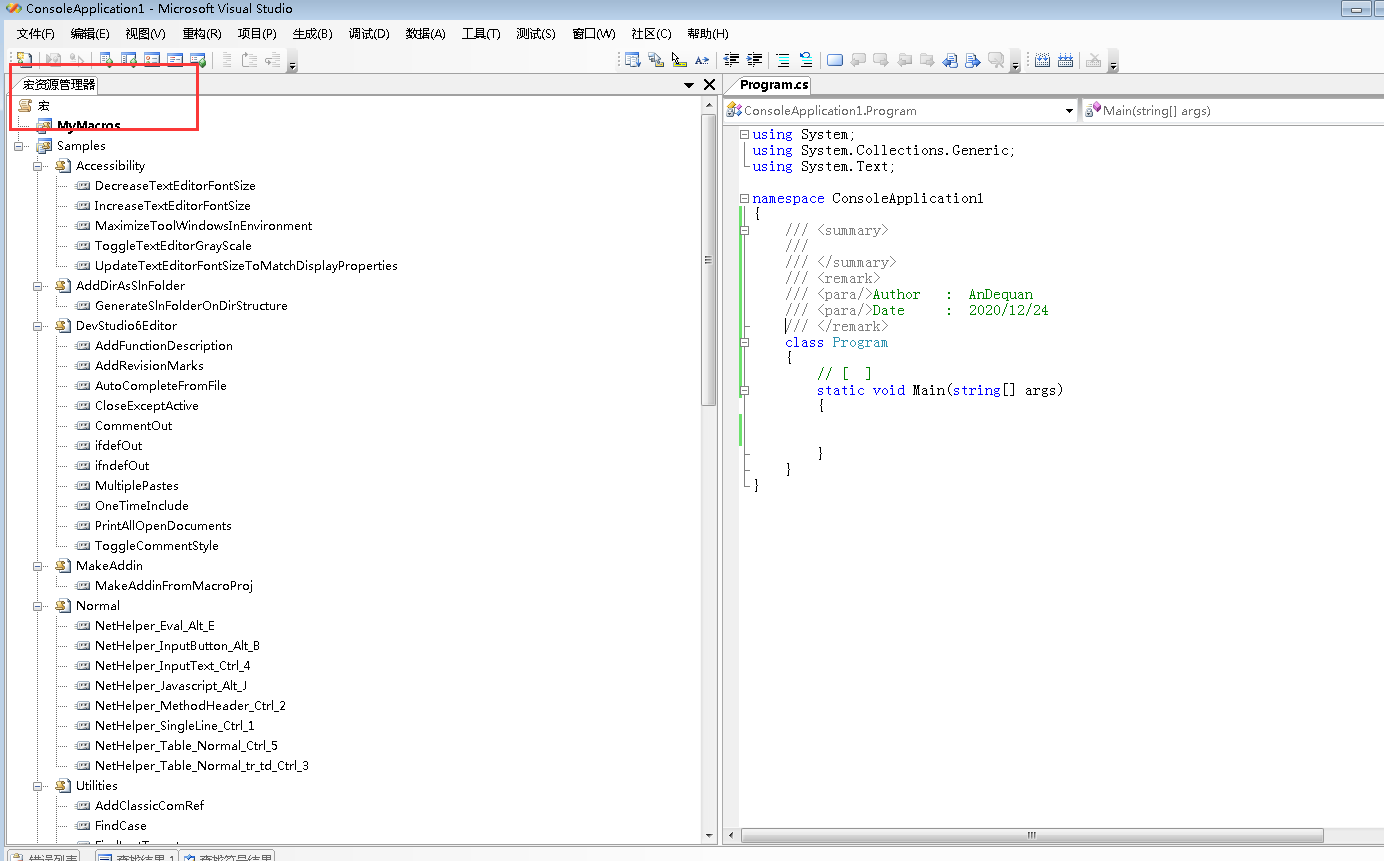Click the display parameter info icon

click(x=656, y=60)
